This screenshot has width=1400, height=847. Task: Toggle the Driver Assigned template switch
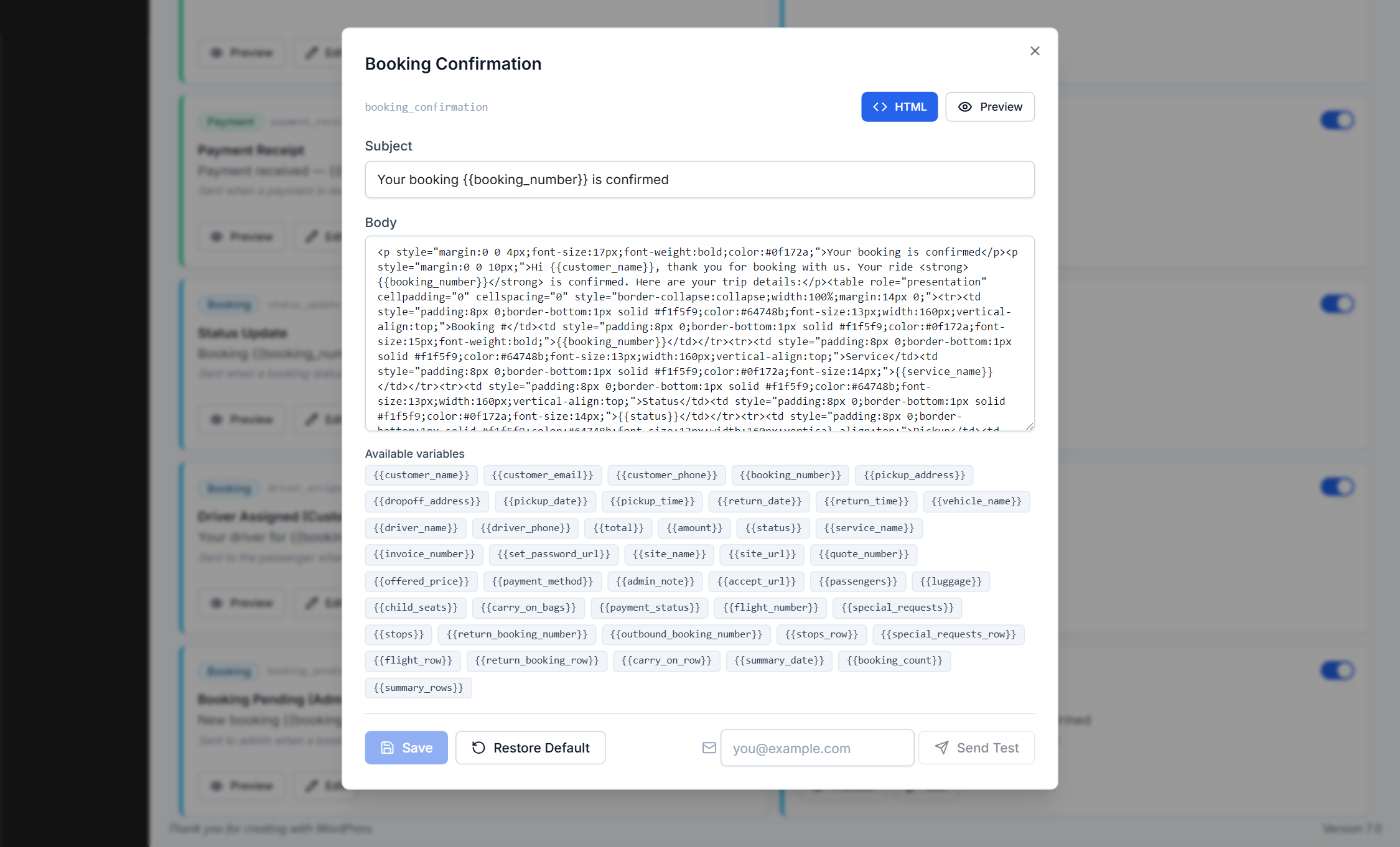tap(1337, 487)
